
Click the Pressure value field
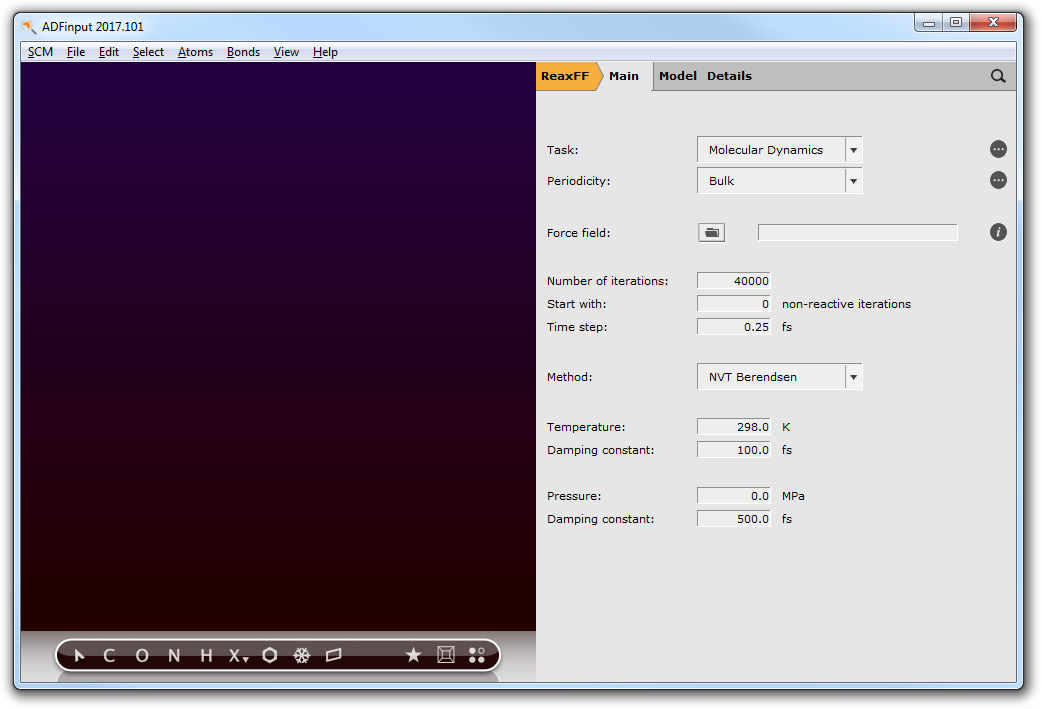[x=734, y=496]
